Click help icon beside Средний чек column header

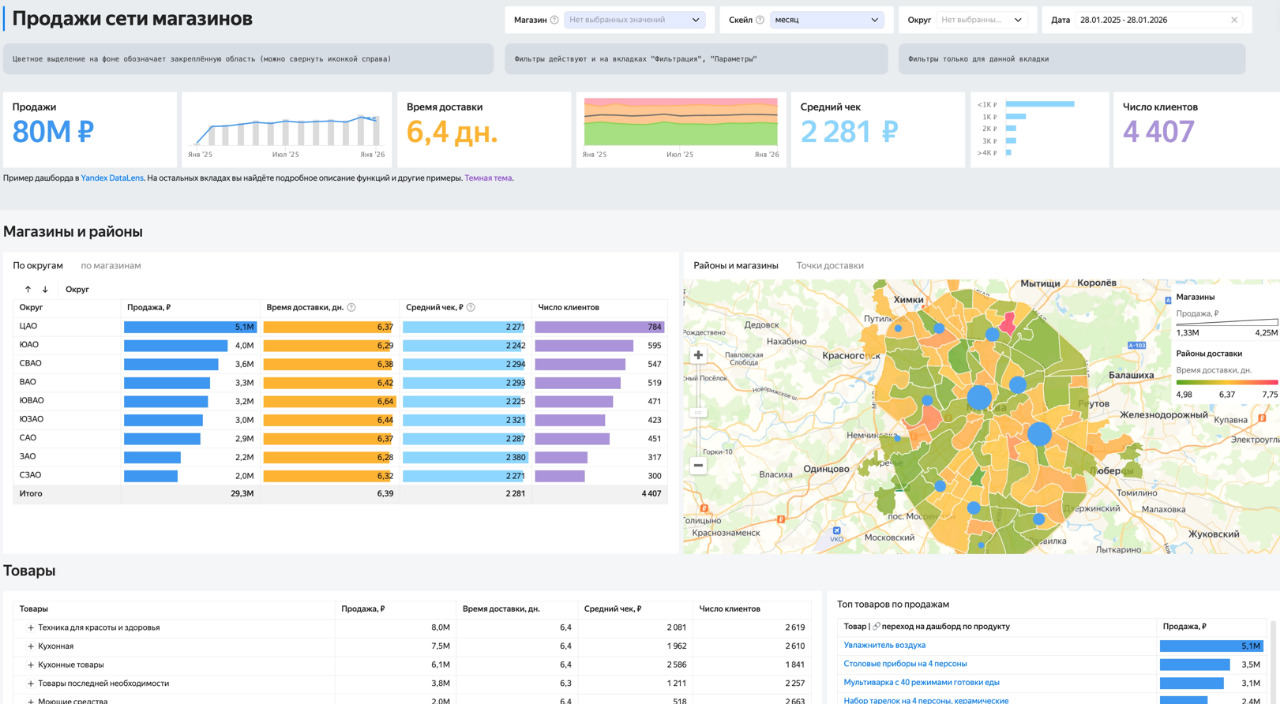point(471,308)
